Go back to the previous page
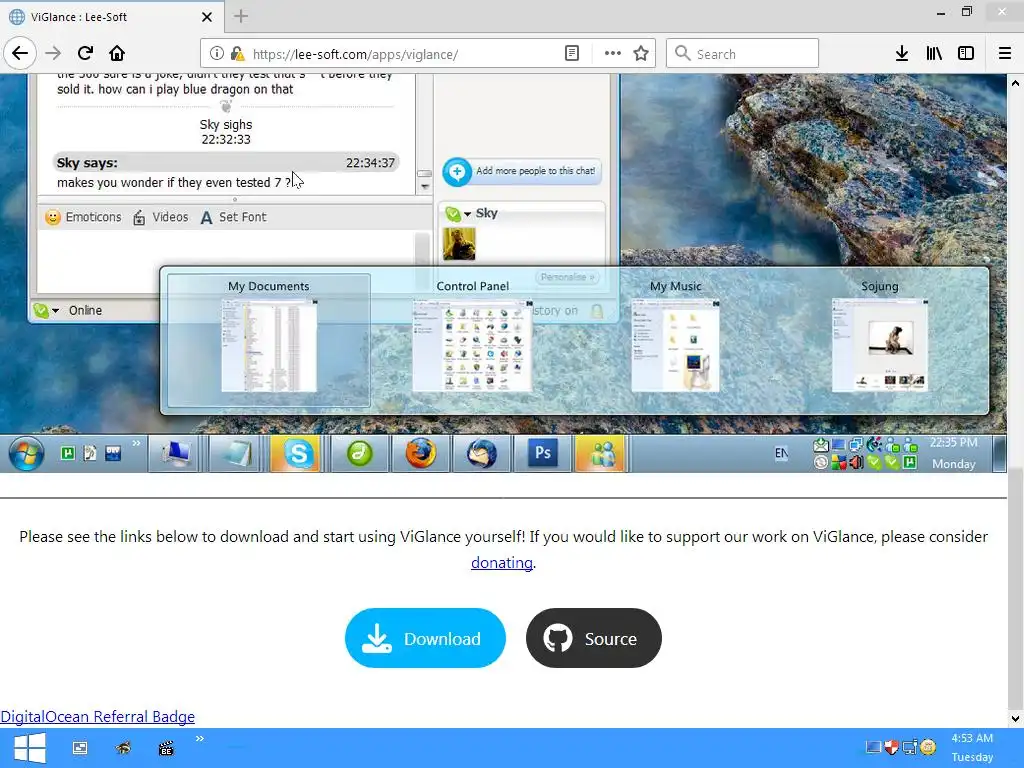Screen dimensions: 1024x768 point(20,54)
